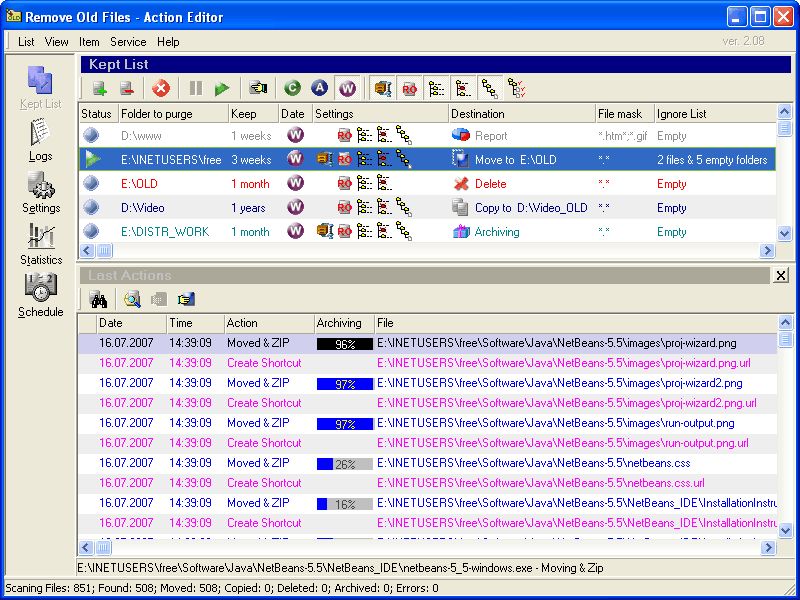Click the remove item red minus icon
Screen dimensions: 800x600
127,89
